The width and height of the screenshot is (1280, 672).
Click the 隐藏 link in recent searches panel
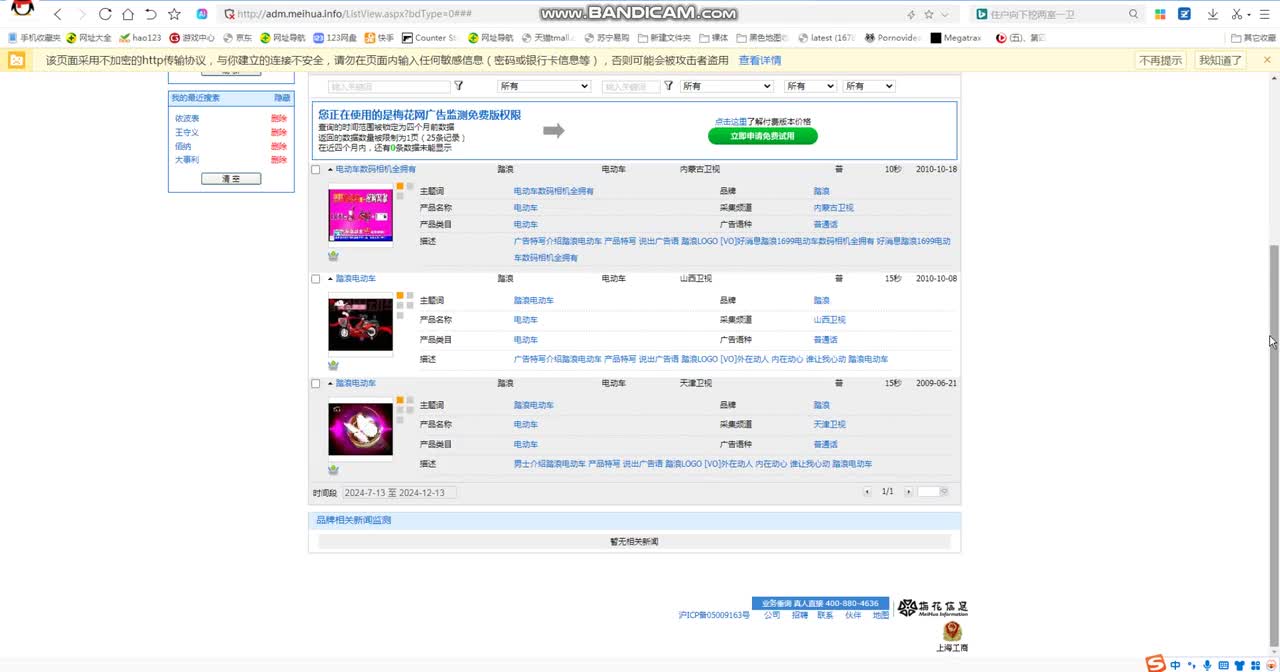pyautogui.click(x=282, y=98)
